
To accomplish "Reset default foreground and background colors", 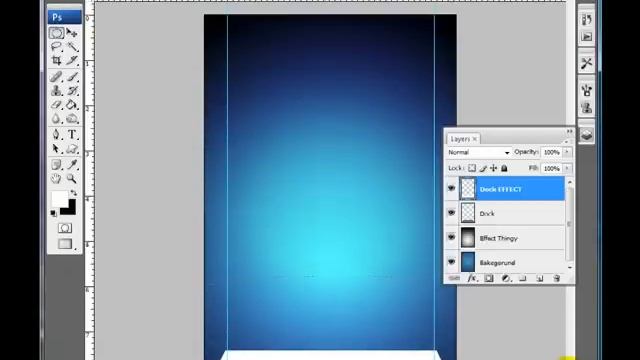I will click(53, 213).
